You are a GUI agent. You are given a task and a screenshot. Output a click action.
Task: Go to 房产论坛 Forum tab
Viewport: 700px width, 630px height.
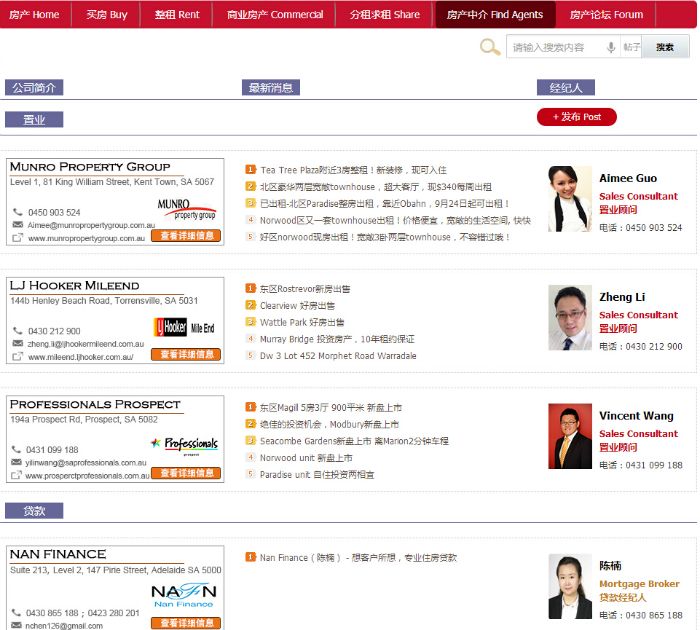coord(606,15)
